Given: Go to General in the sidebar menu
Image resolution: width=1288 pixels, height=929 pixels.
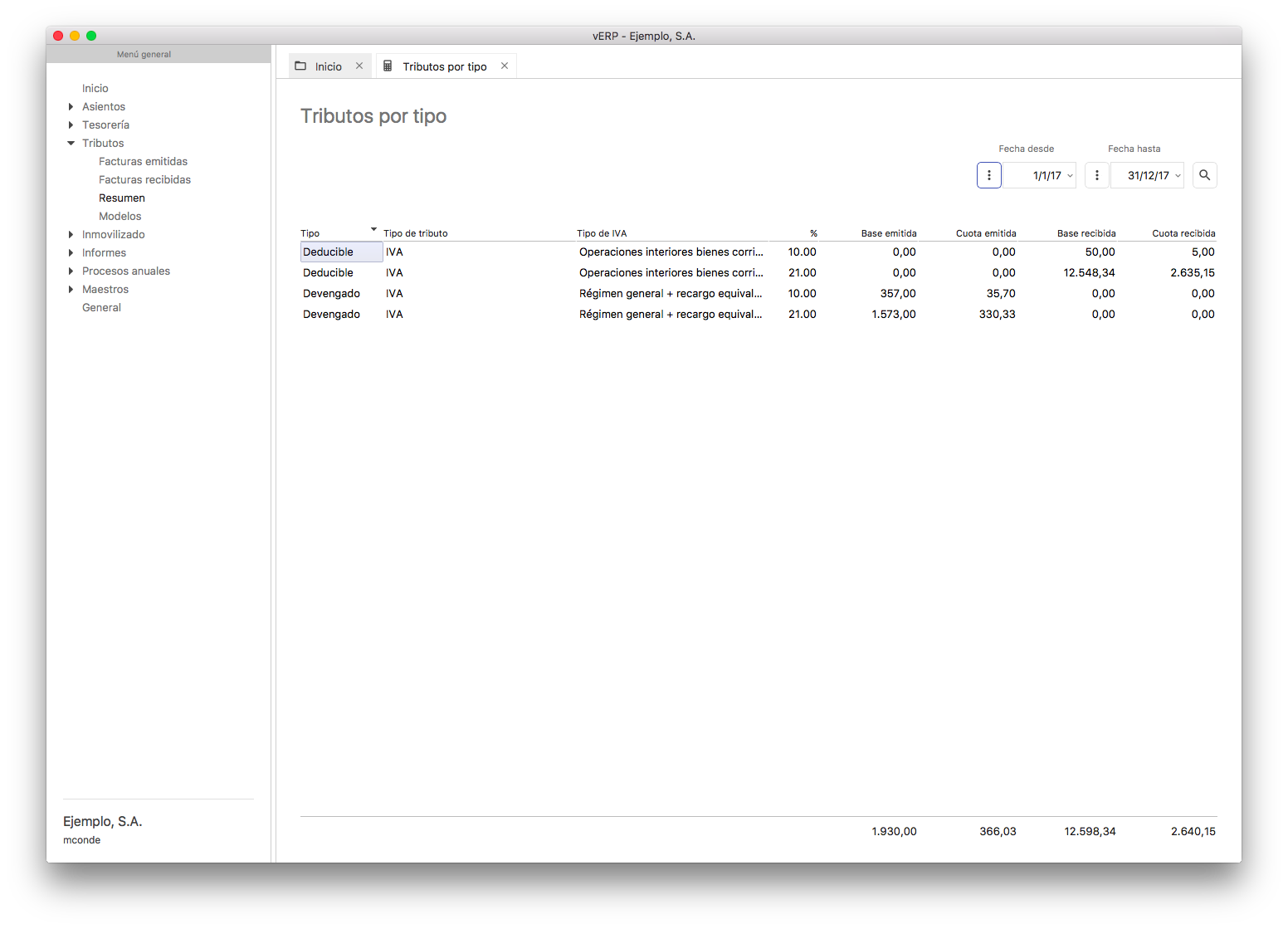Looking at the screenshot, I should click(101, 308).
